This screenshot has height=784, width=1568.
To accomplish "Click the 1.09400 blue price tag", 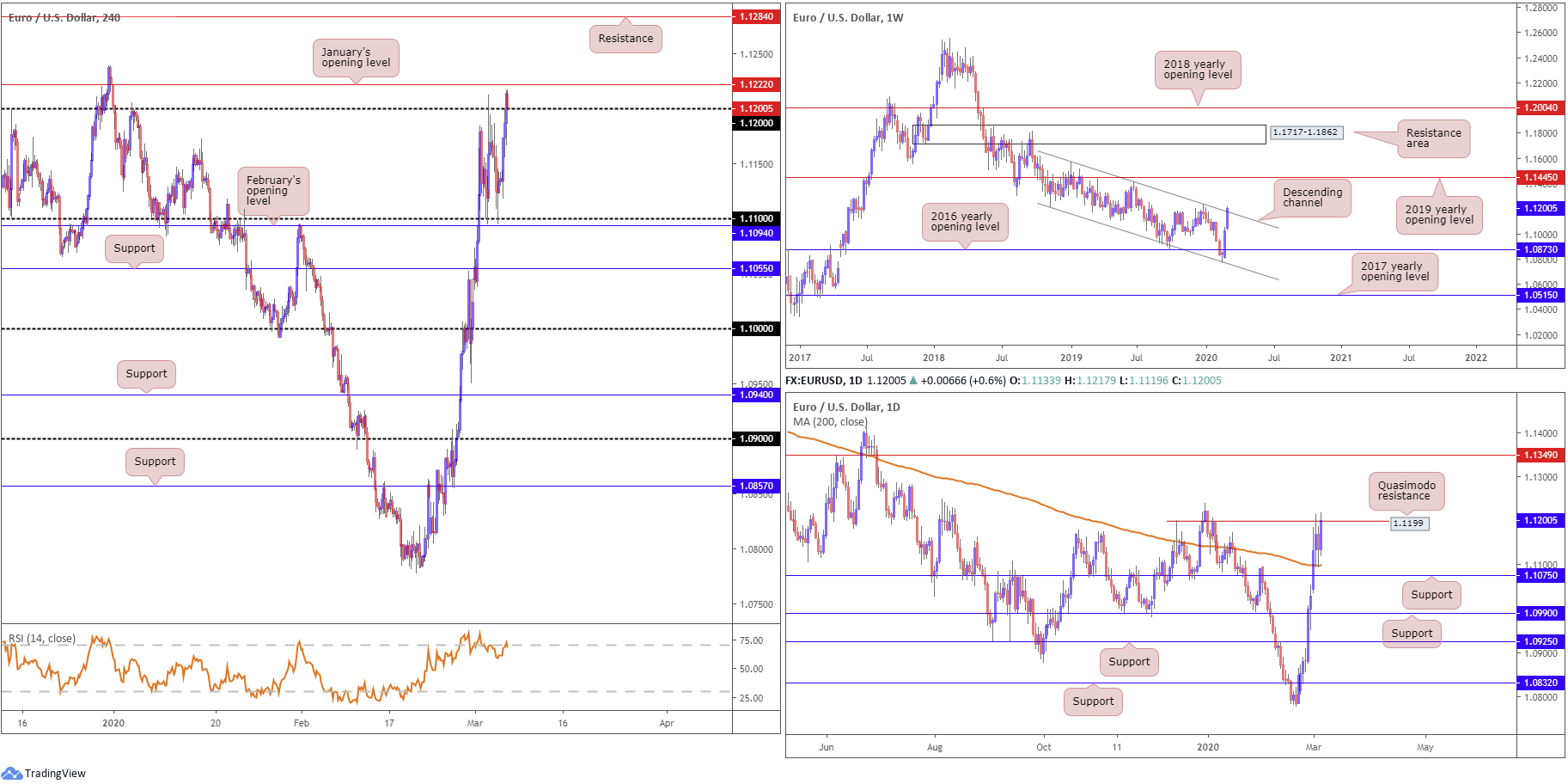I will coord(756,395).
